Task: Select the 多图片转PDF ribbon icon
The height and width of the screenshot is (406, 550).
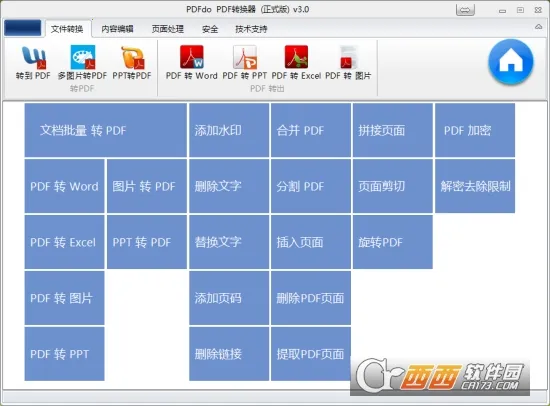Action: click(x=82, y=63)
